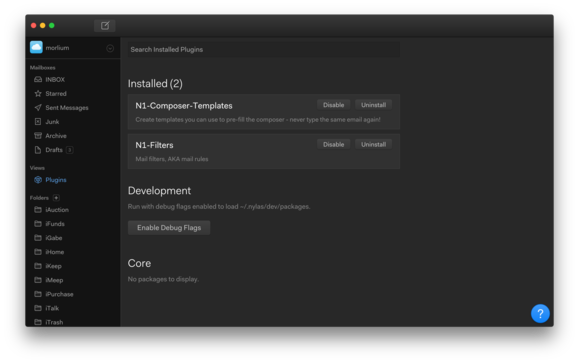Click the iAuction folder icon
The height and width of the screenshot is (363, 579).
pyautogui.click(x=38, y=209)
